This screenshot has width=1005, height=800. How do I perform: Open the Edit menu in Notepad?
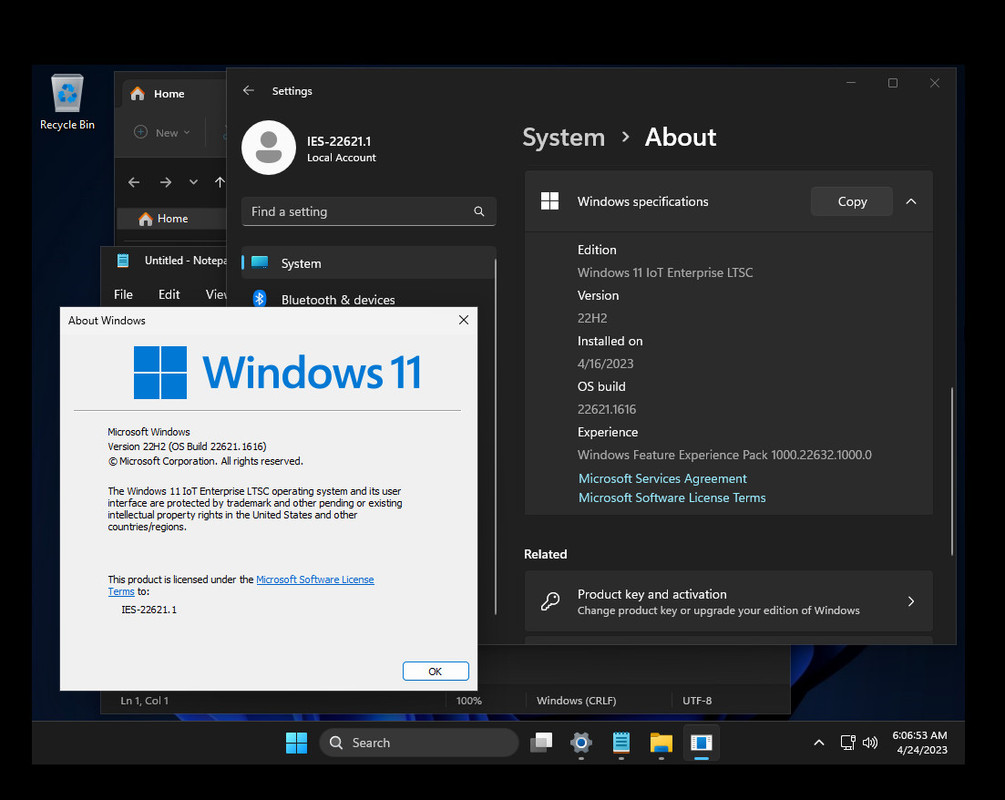[x=169, y=294]
